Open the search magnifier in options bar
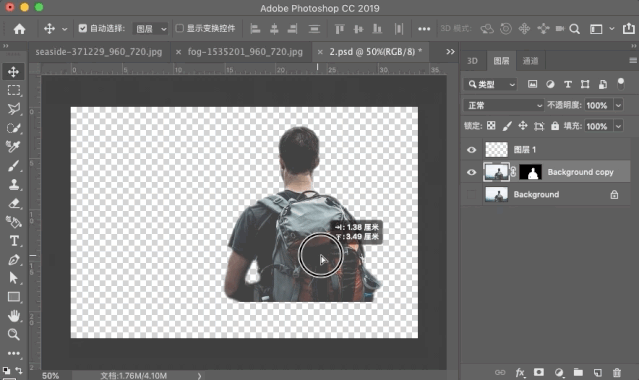Image resolution: width=639 pixels, height=380 pixels. (575, 29)
